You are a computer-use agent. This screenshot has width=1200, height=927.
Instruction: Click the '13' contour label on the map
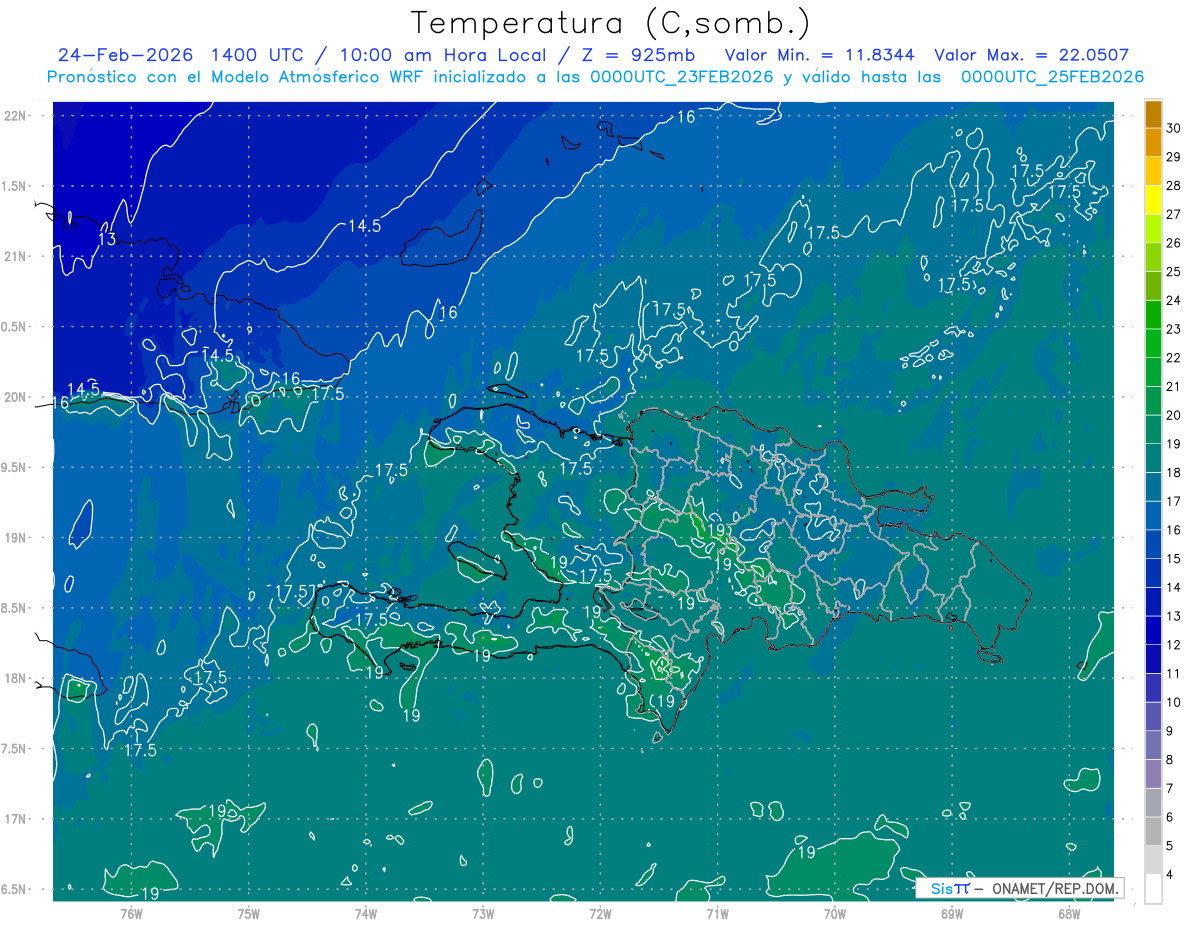coord(108,239)
